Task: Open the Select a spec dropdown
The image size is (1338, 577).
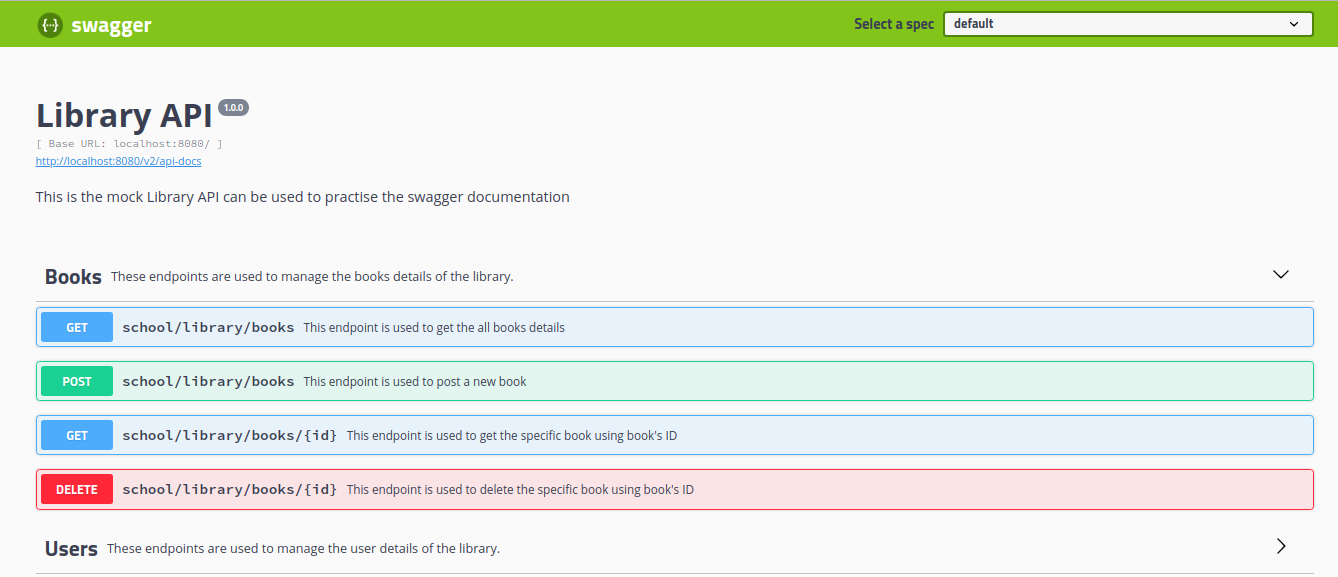Action: 1128,24
